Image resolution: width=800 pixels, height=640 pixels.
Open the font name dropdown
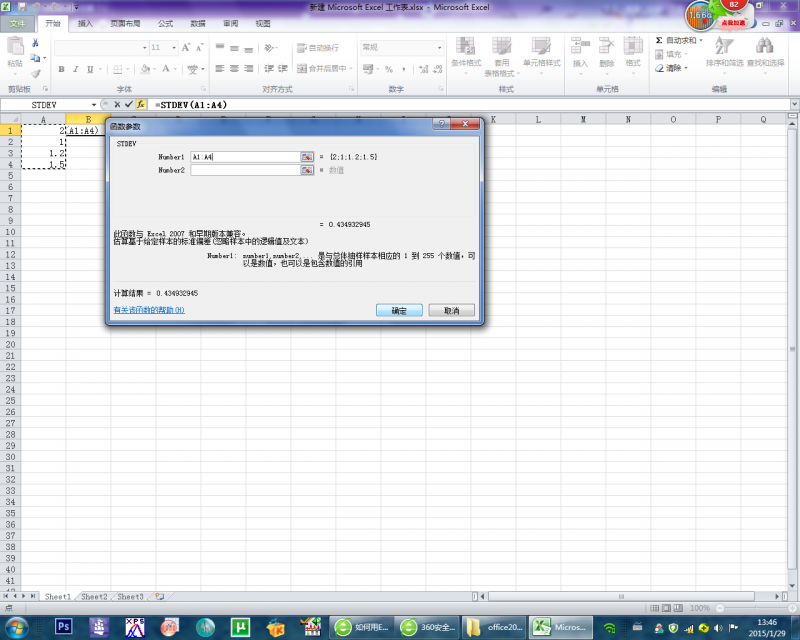pyautogui.click(x=144, y=47)
